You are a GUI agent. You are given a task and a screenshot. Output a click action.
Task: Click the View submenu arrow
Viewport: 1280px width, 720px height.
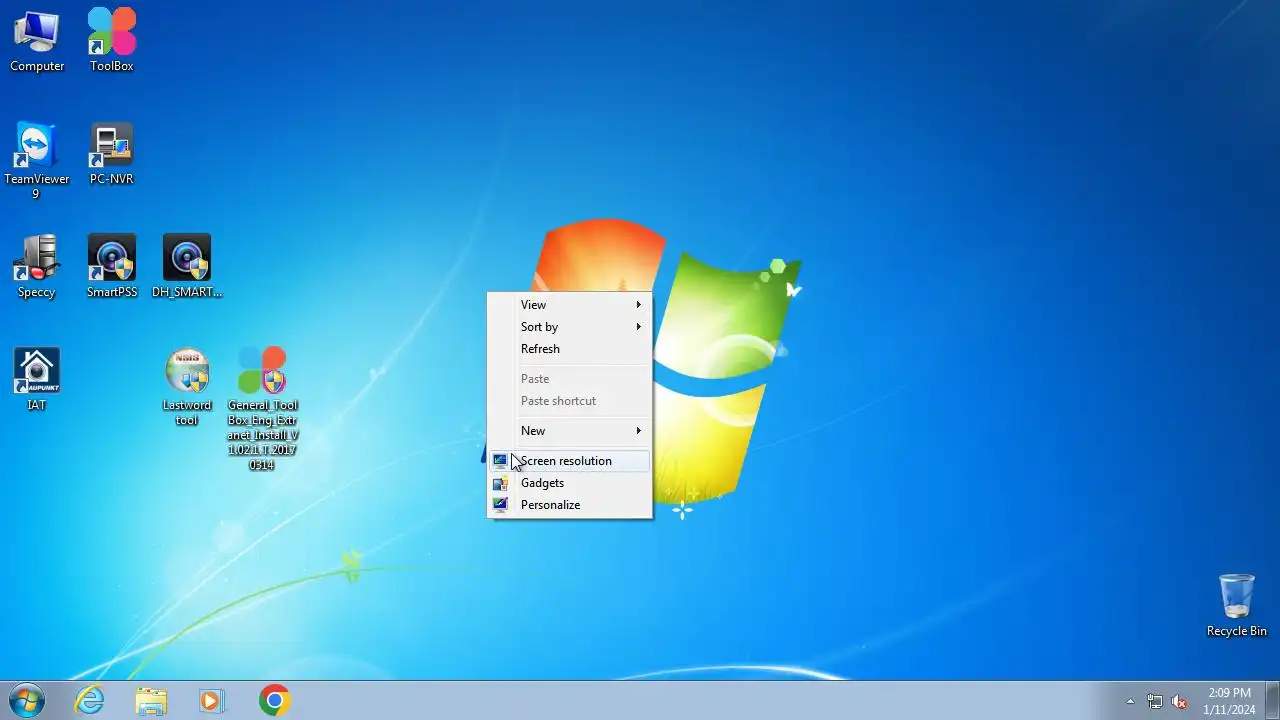coord(638,305)
